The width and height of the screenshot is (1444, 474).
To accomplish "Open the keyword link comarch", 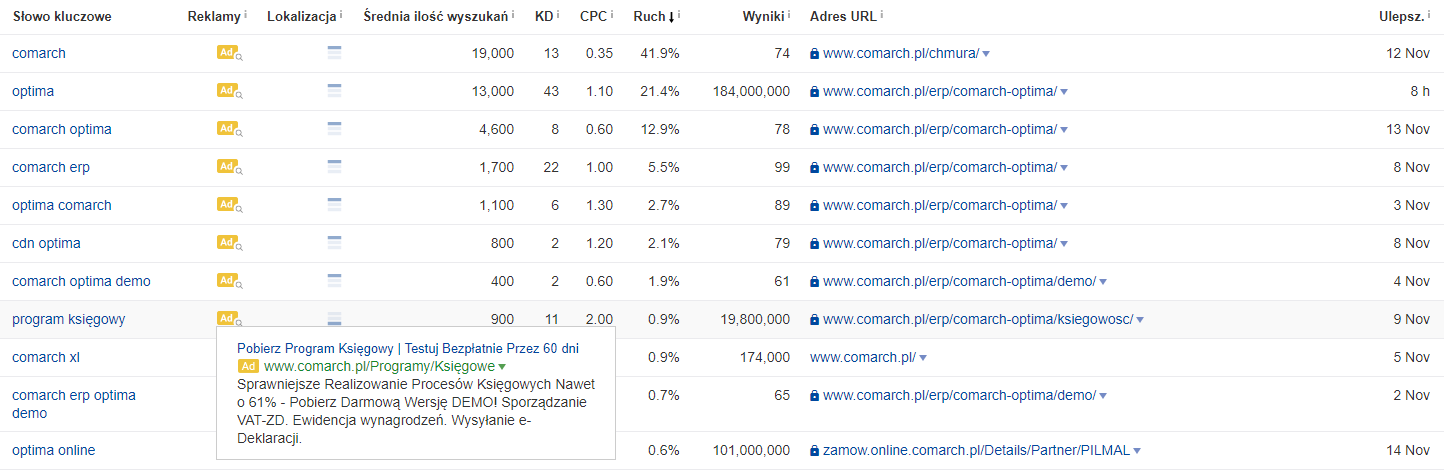I will tap(39, 53).
